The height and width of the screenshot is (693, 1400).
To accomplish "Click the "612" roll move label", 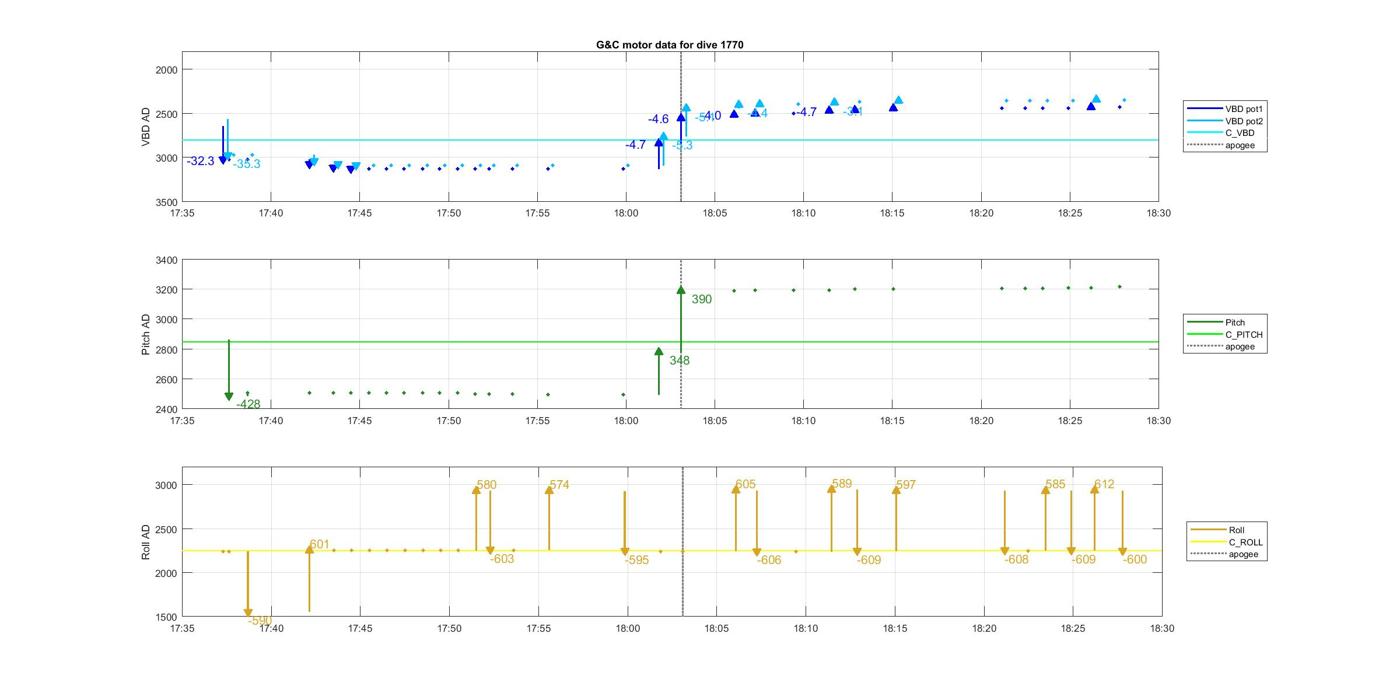I will coord(1104,485).
